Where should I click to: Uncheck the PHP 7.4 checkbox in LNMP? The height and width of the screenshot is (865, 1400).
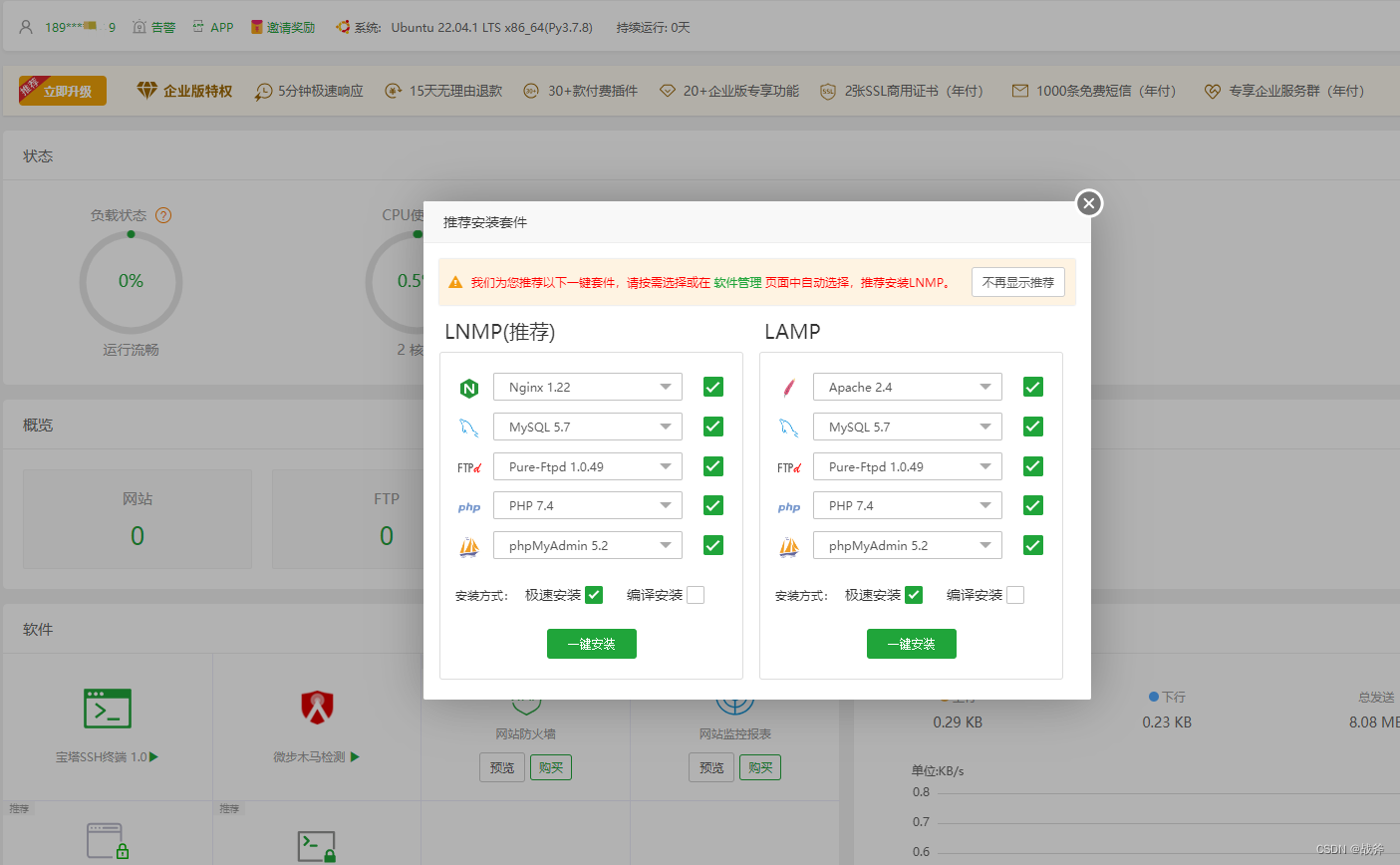click(x=713, y=505)
